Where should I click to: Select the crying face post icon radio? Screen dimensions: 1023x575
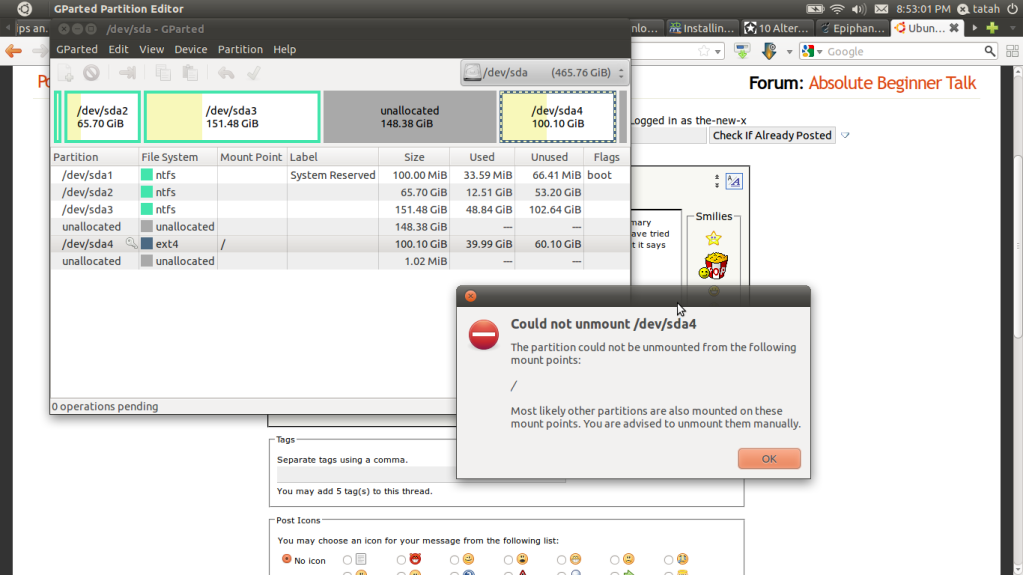668,560
